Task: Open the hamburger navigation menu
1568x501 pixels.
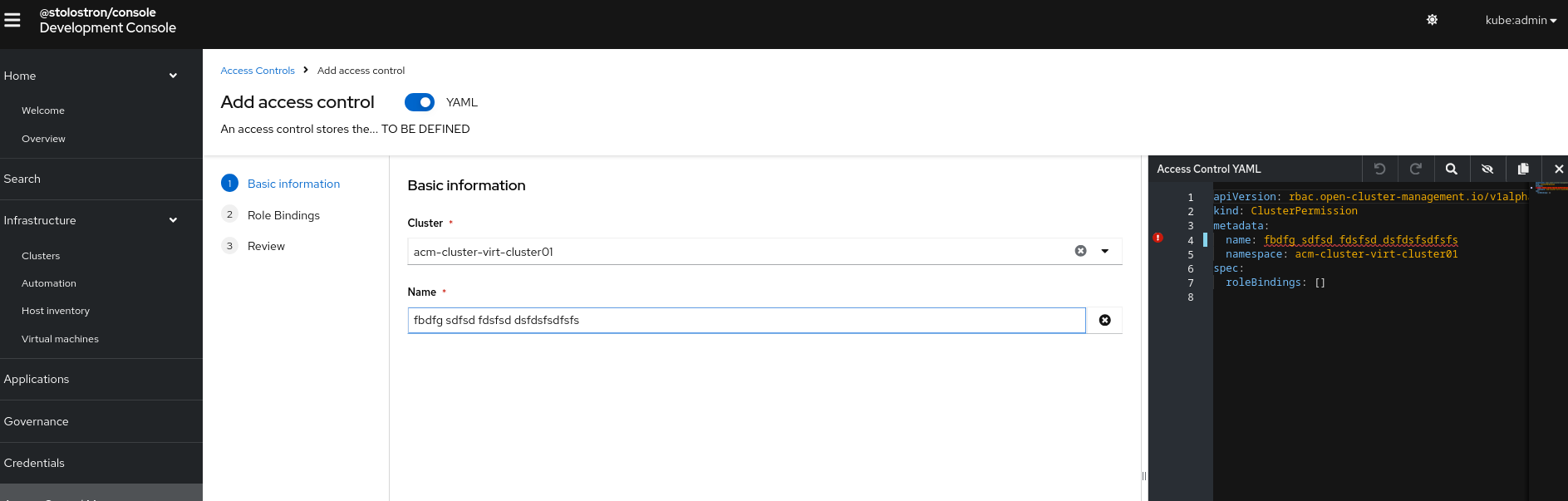Action: (12, 20)
